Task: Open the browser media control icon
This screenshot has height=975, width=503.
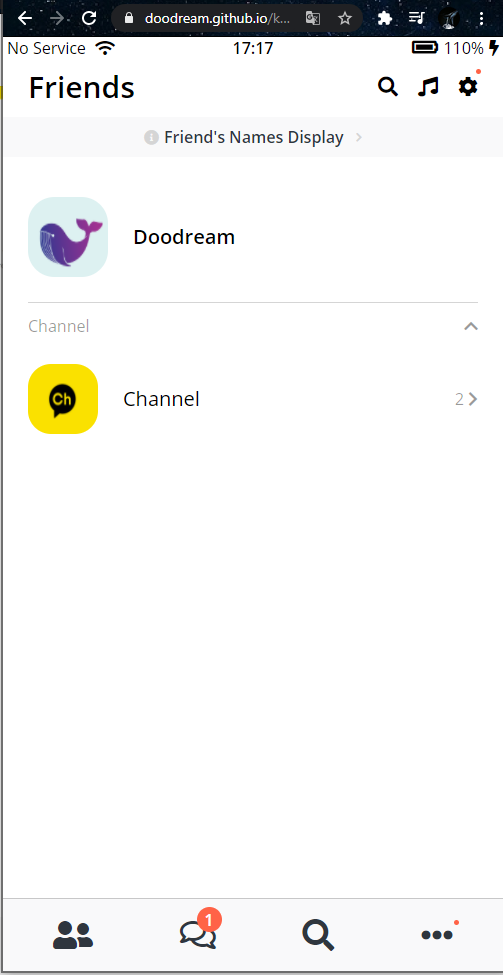Action: coord(417,18)
